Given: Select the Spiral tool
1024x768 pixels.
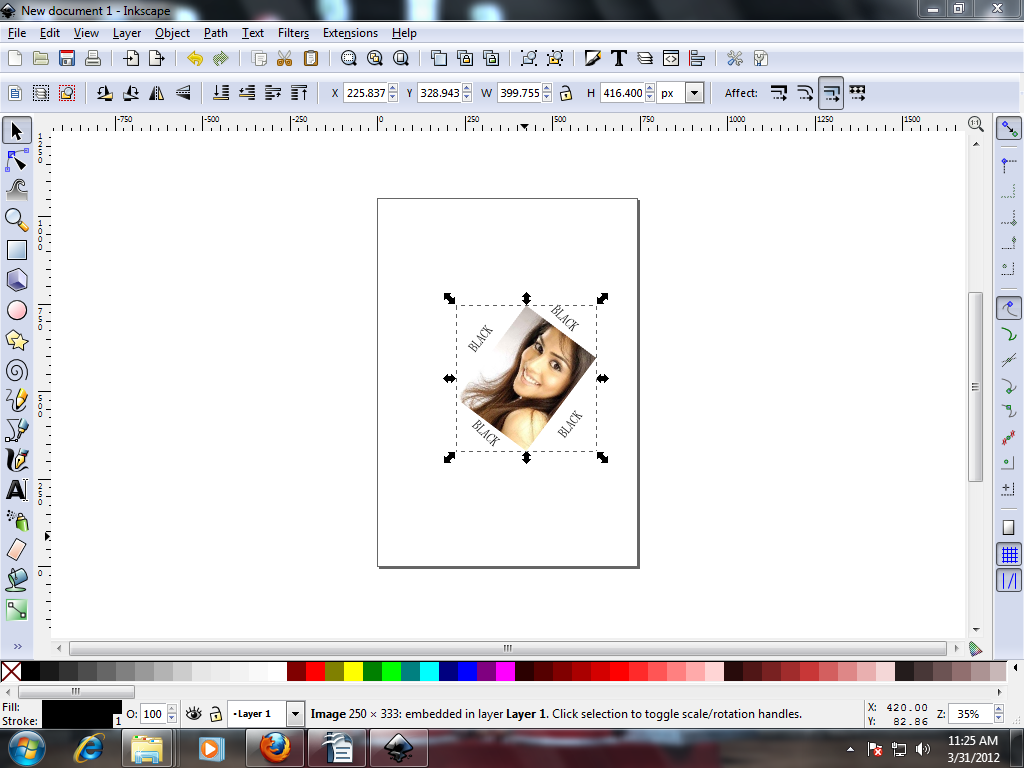Looking at the screenshot, I should (x=17, y=370).
